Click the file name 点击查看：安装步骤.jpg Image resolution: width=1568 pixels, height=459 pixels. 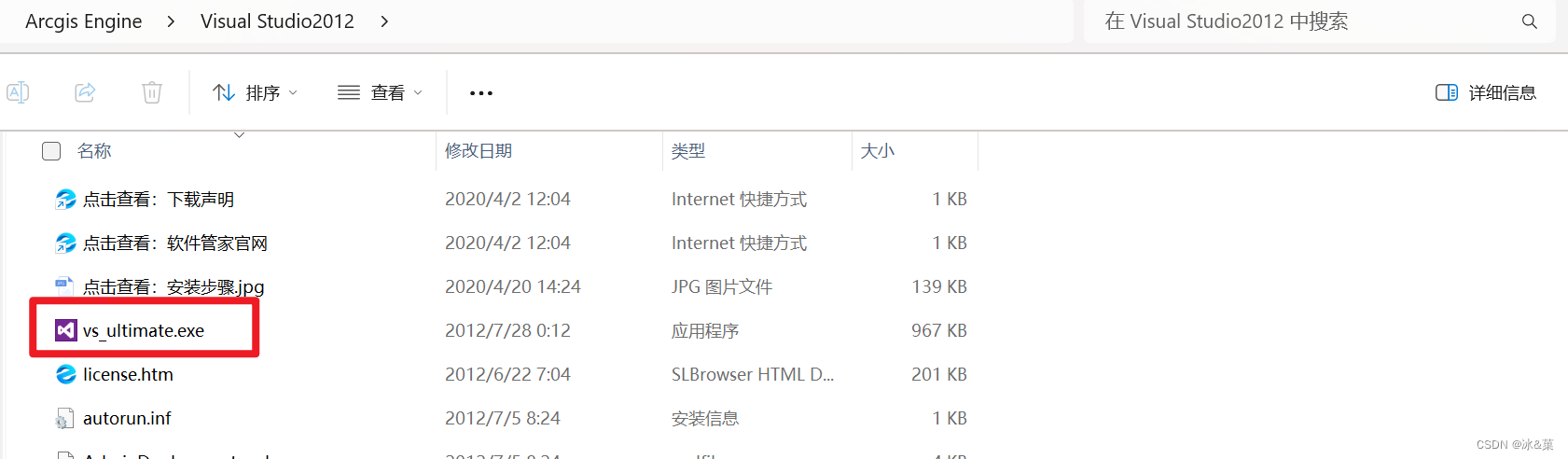pos(173,287)
